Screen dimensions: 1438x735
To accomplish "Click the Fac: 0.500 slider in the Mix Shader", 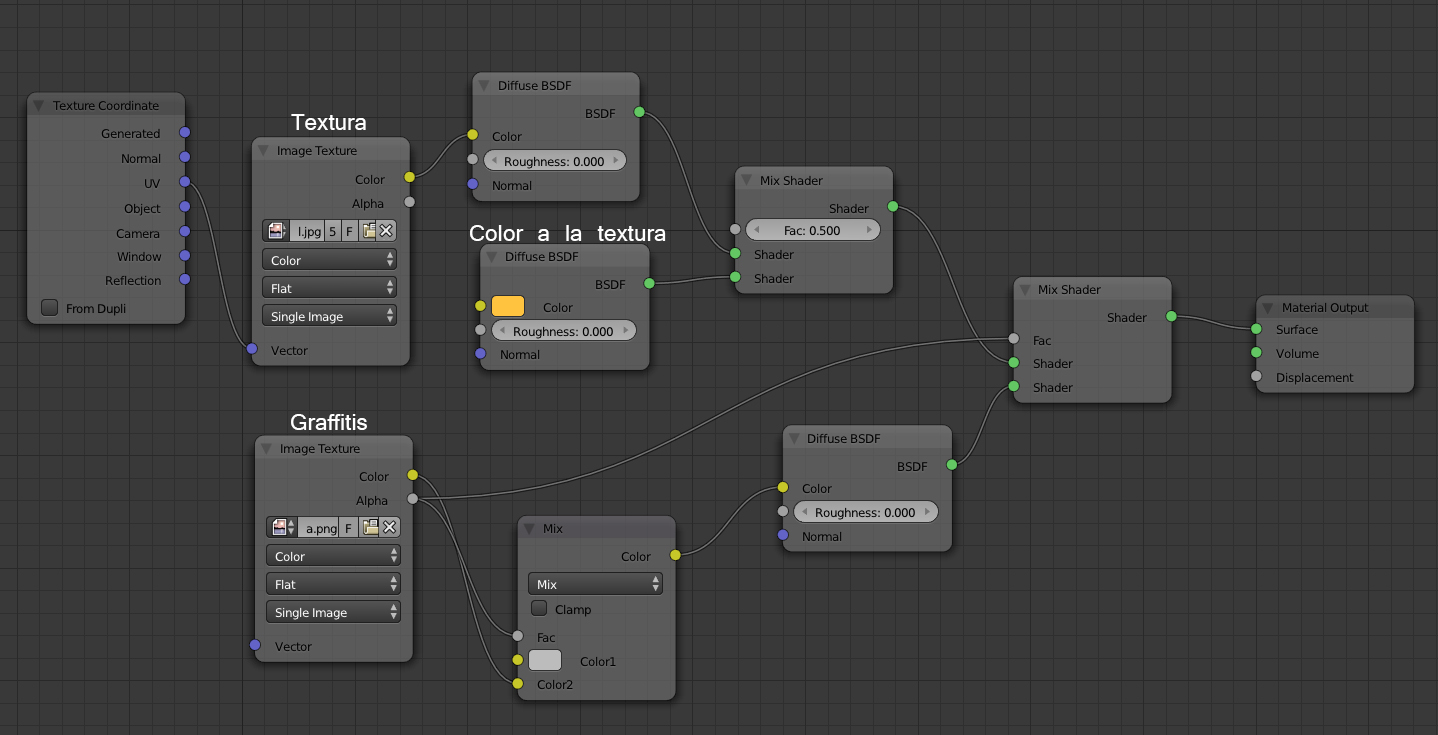I will [x=812, y=230].
